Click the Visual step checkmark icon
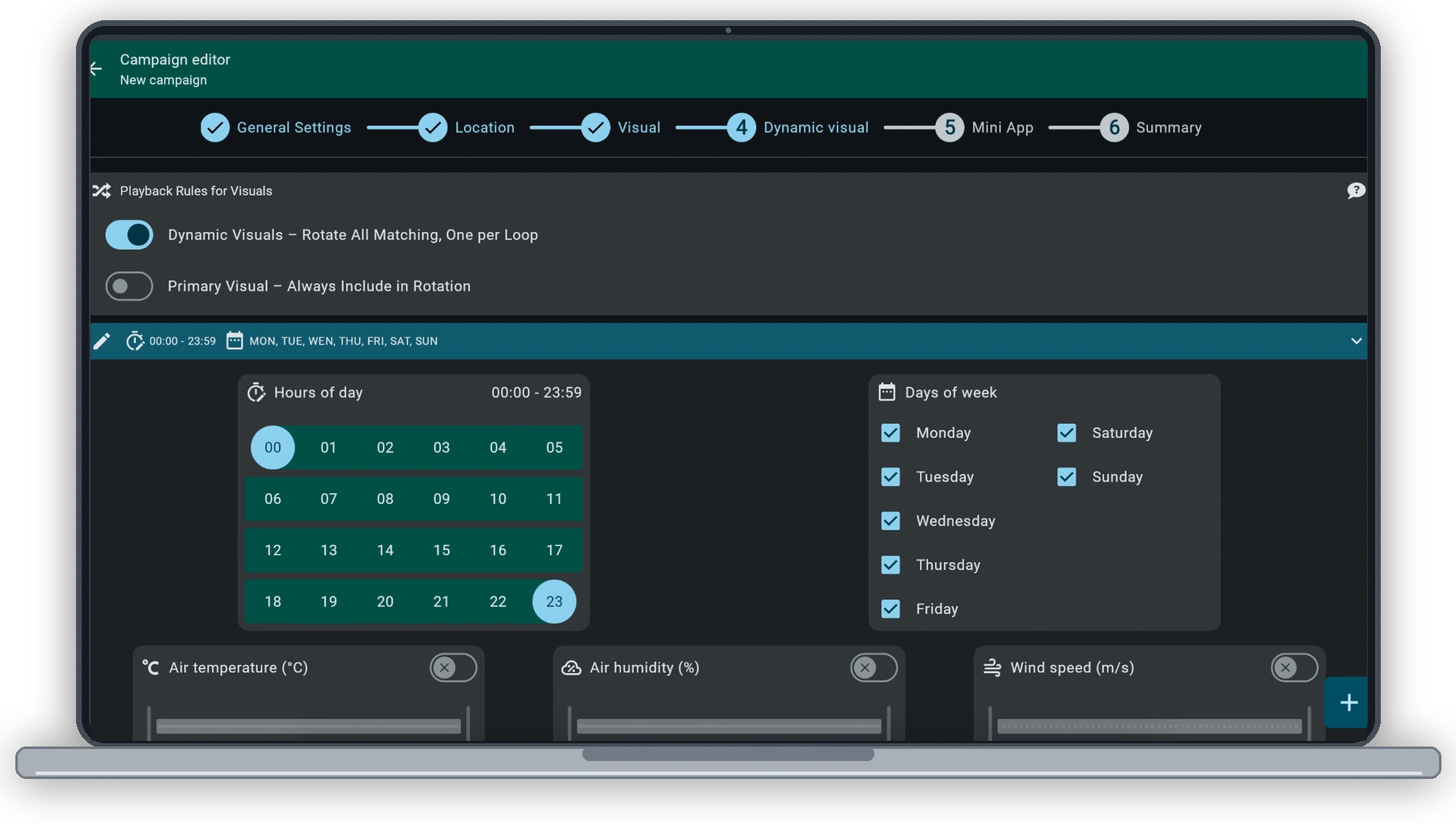The image size is (1456, 825). pos(596,128)
